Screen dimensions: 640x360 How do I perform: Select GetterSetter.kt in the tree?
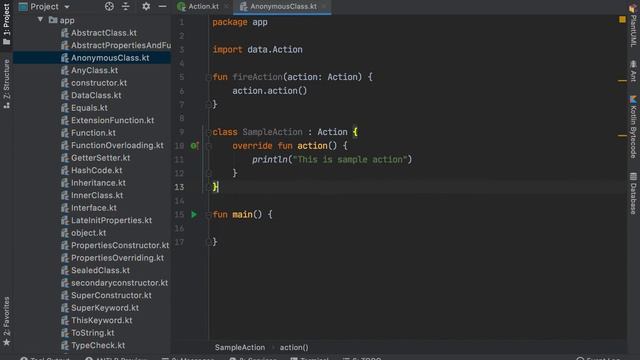coord(100,158)
